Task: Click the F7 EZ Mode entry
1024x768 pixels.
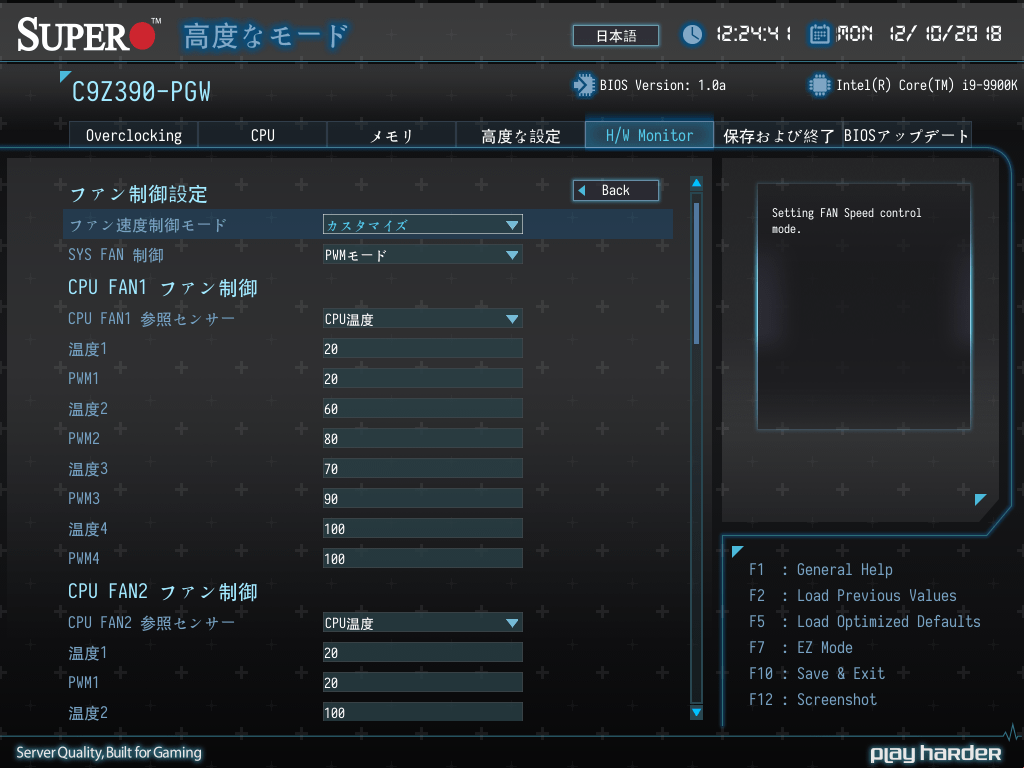Action: coord(801,648)
